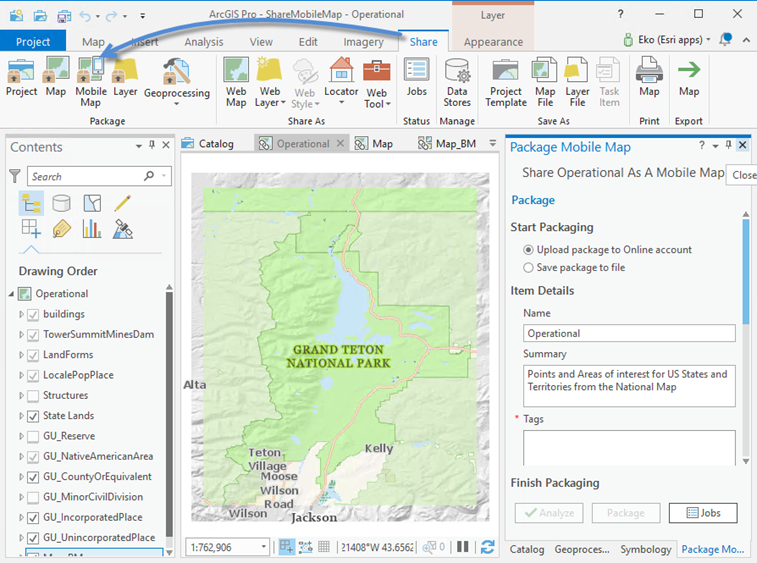Pause map drawing
Image resolution: width=757 pixels, height=563 pixels.
[463, 547]
